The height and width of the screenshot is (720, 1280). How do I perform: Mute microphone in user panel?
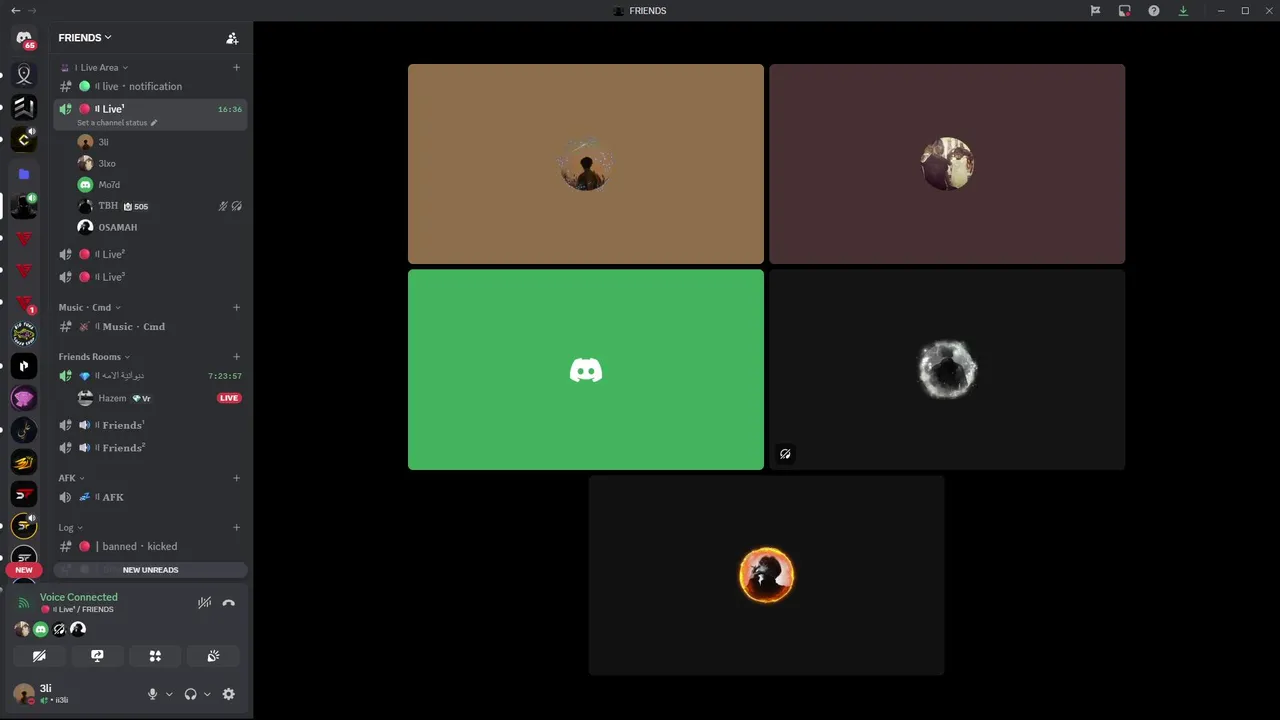pyautogui.click(x=153, y=694)
